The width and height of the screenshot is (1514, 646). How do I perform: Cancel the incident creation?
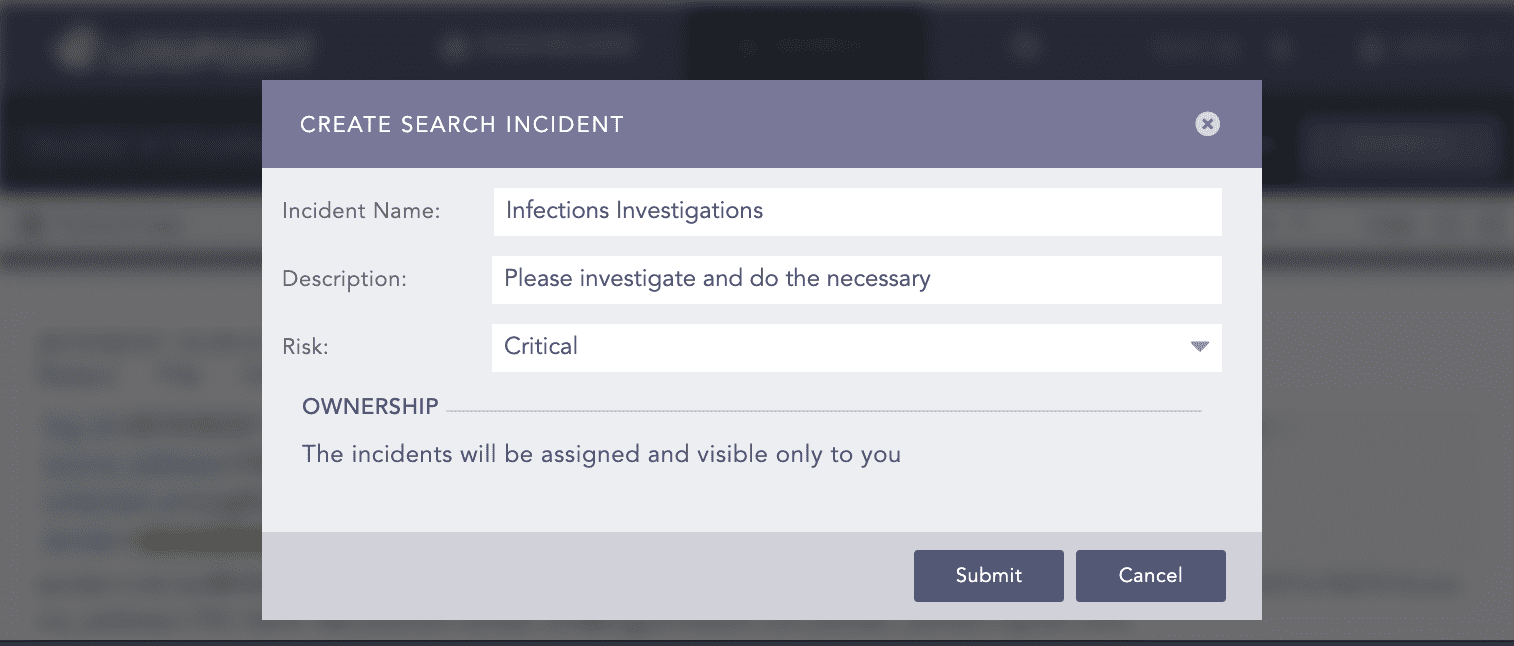(x=1151, y=575)
